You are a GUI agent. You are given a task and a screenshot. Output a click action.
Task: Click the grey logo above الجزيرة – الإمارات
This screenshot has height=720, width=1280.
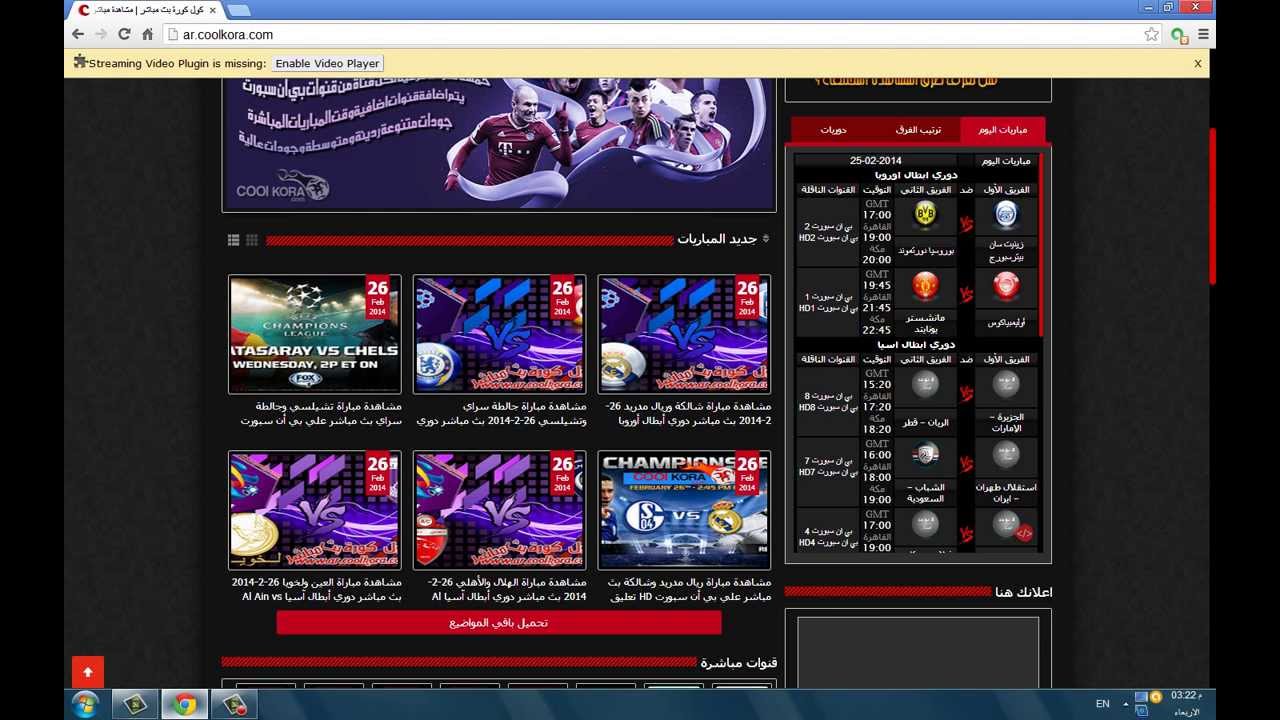point(1006,383)
